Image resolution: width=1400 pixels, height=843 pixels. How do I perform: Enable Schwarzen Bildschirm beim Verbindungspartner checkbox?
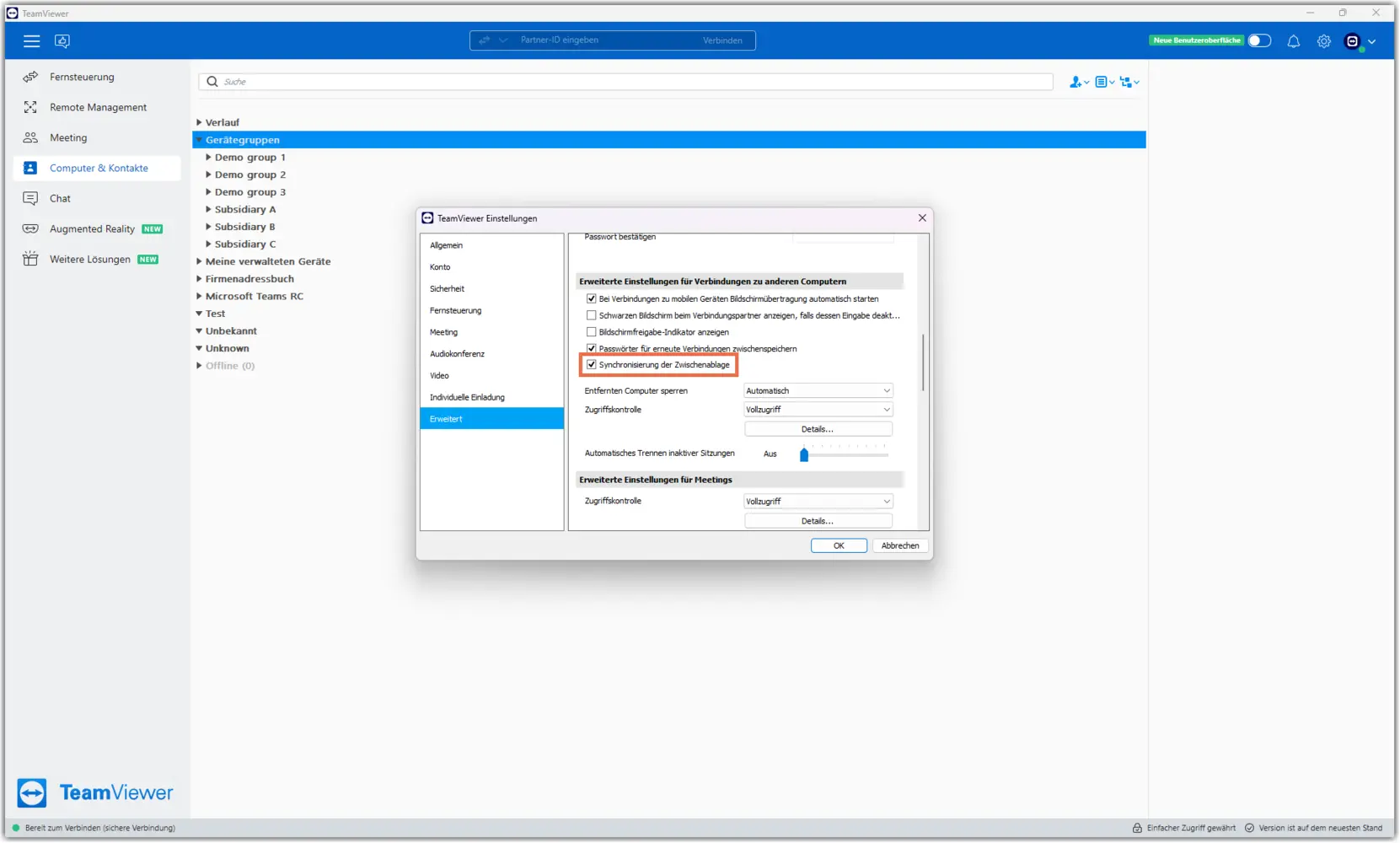[591, 315]
